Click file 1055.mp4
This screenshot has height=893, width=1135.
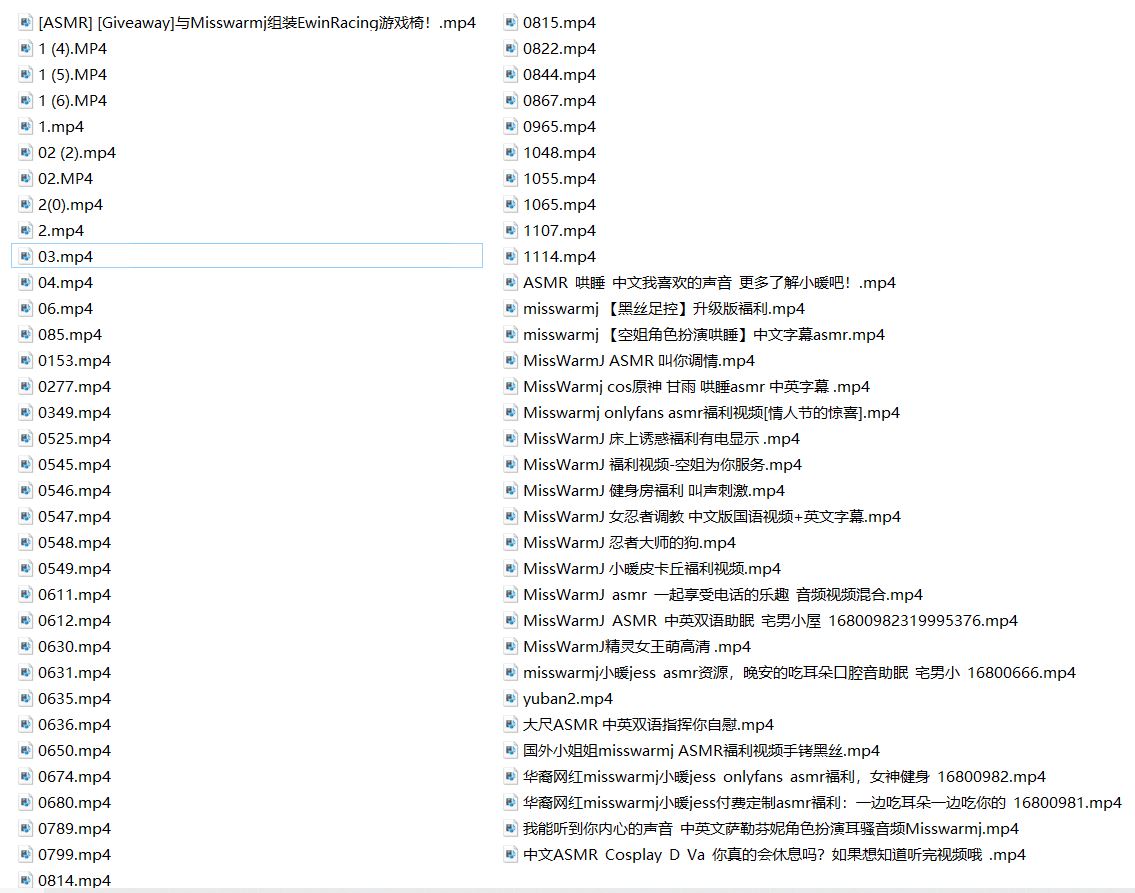(x=560, y=179)
